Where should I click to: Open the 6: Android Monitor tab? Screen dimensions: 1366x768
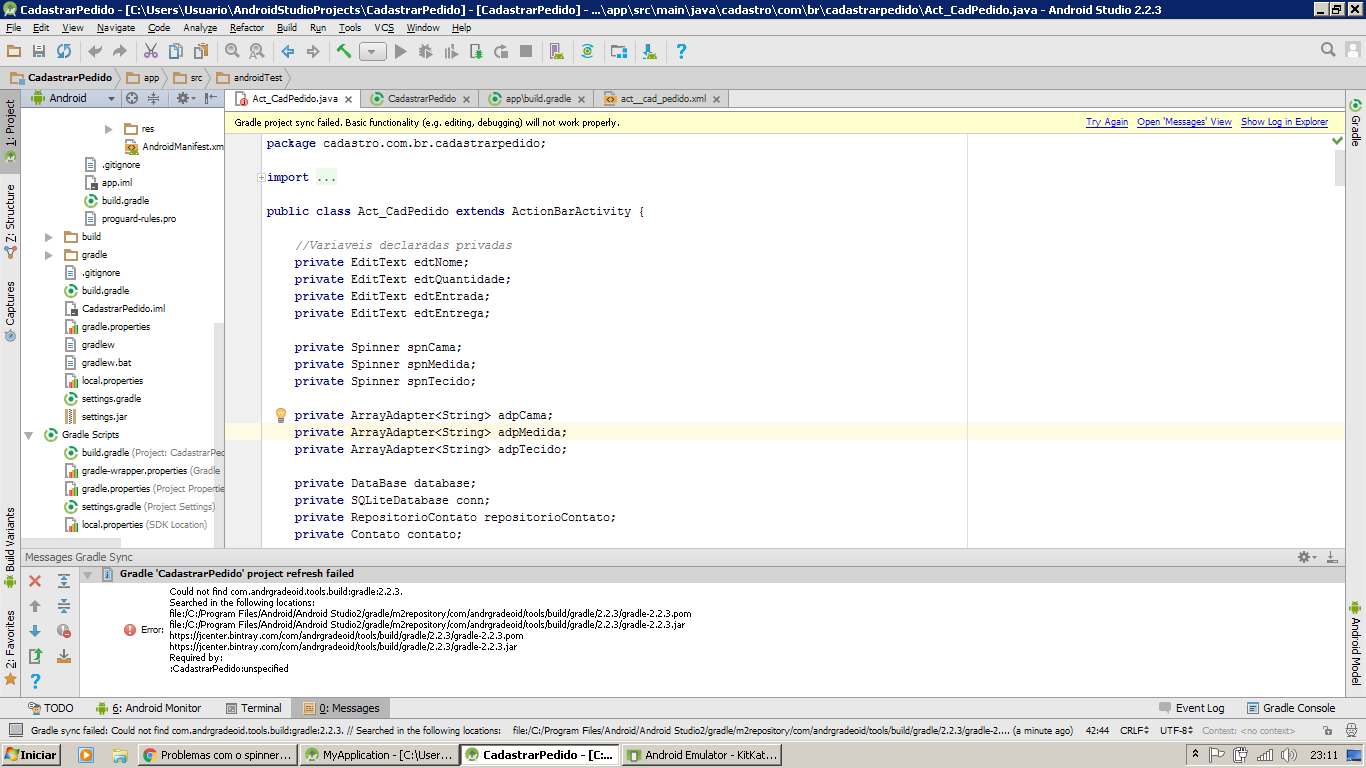click(x=148, y=708)
